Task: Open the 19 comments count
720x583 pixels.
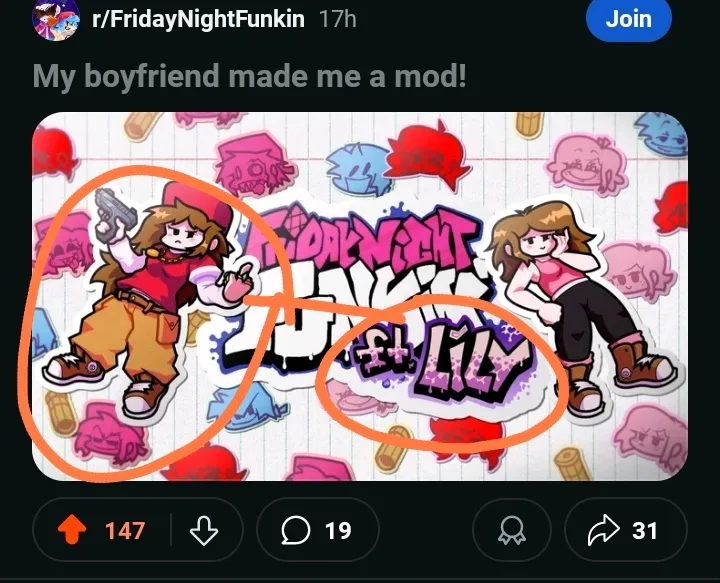Action: 338,530
